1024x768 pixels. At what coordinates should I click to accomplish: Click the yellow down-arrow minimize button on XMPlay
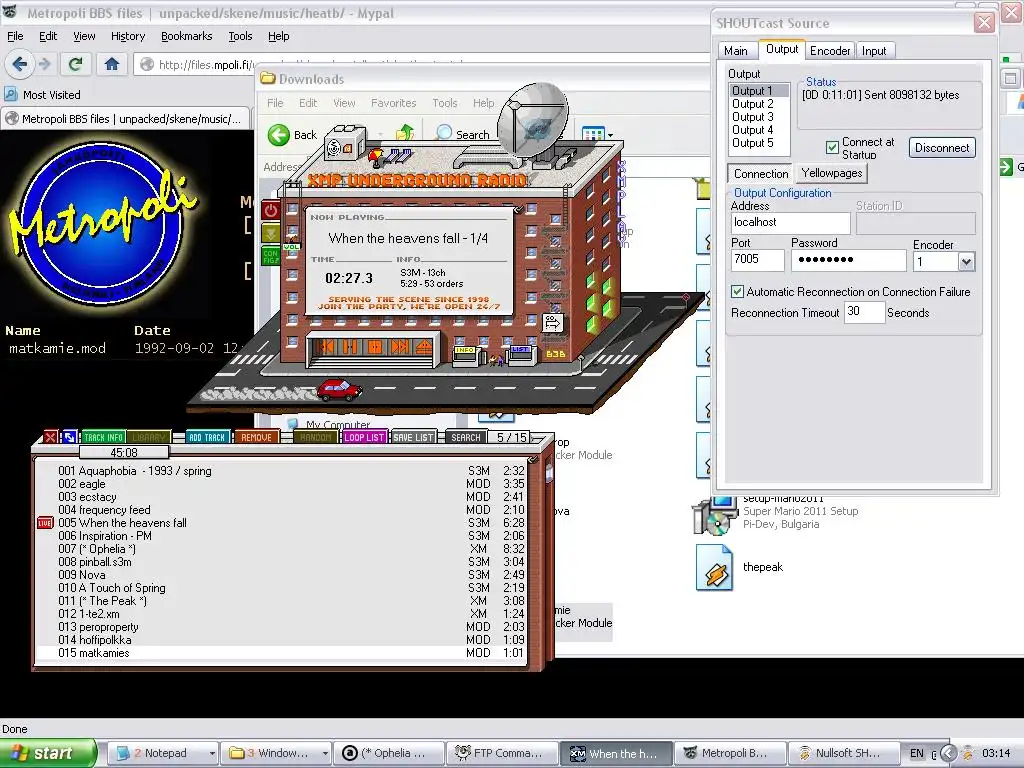(270, 232)
